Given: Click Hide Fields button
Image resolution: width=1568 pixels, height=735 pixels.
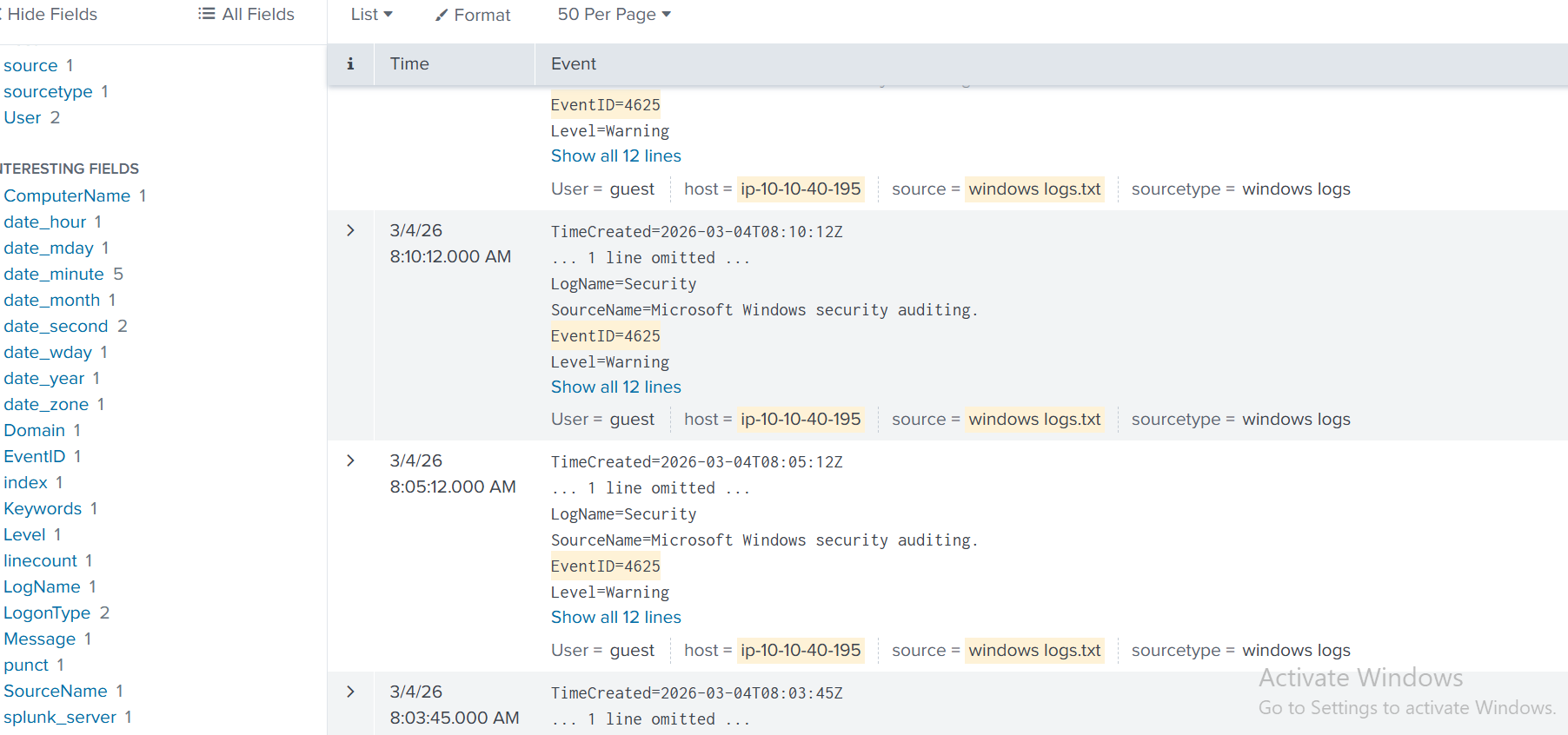Looking at the screenshot, I should pyautogui.click(x=50, y=15).
